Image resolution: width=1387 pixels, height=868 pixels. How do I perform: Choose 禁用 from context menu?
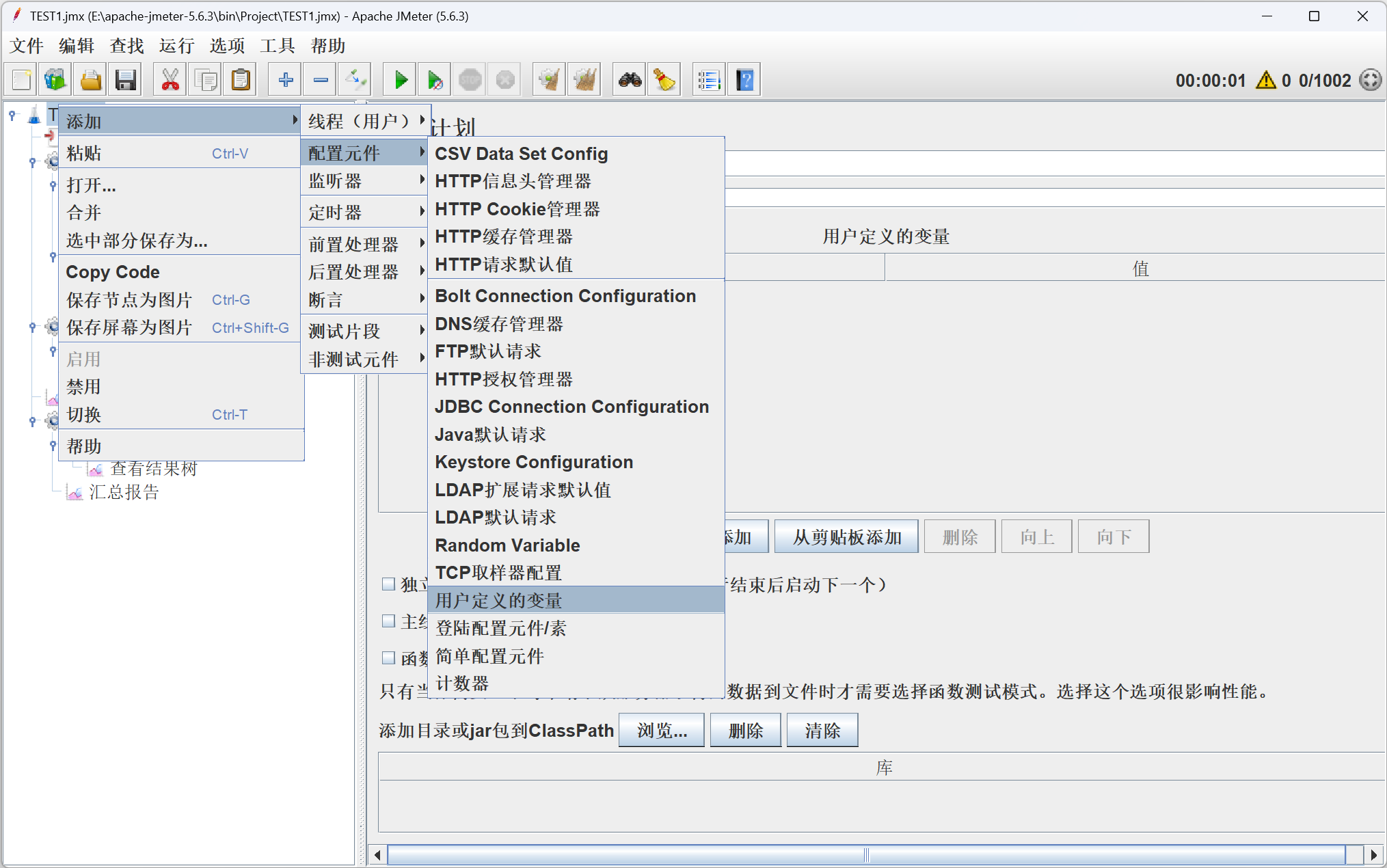coord(181,386)
